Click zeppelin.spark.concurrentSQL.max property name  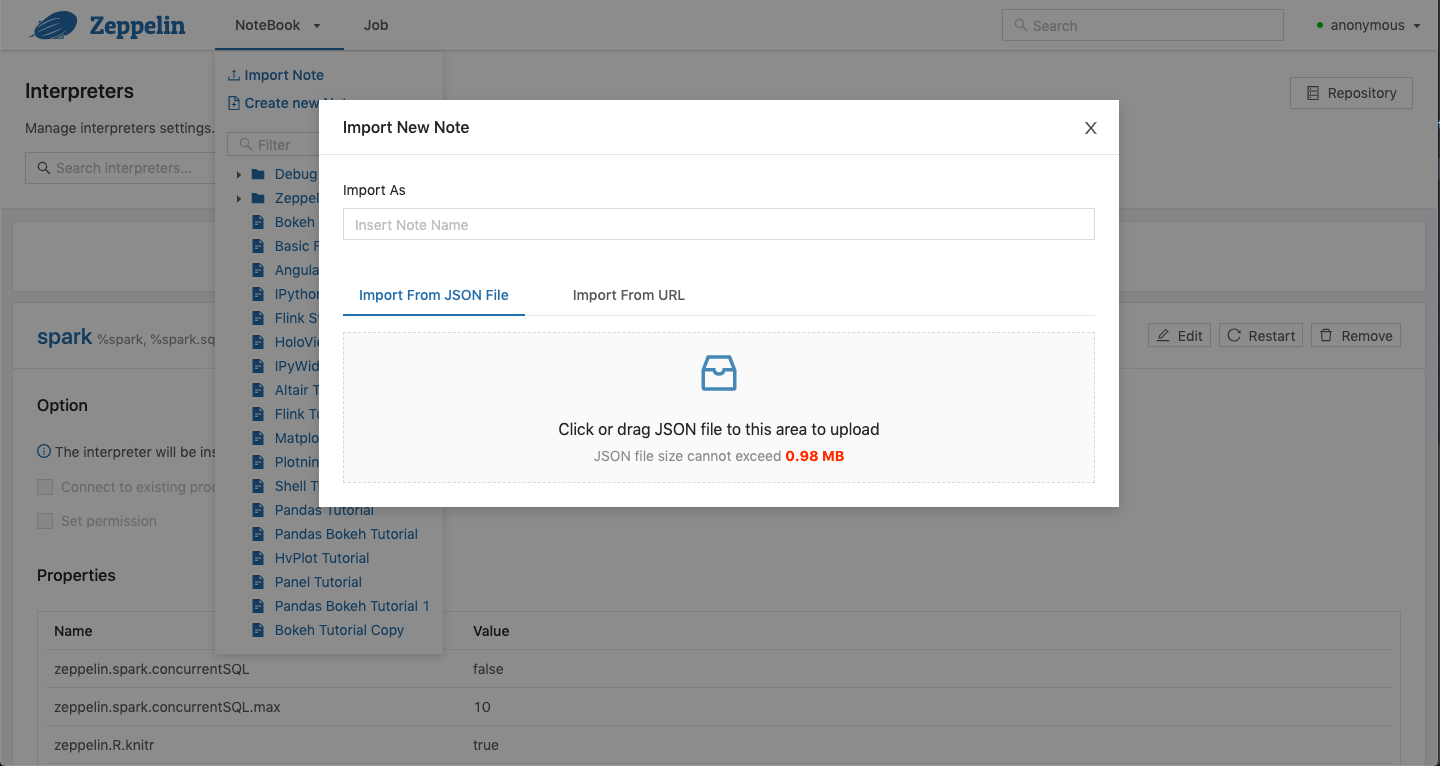pos(167,707)
